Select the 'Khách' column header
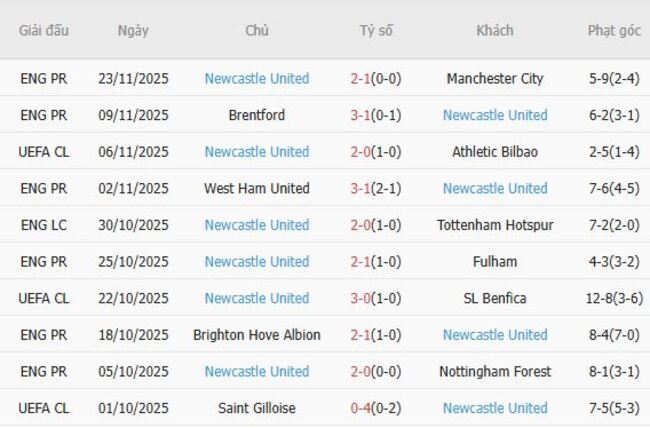Image resolution: width=650 pixels, height=428 pixels. tap(495, 30)
